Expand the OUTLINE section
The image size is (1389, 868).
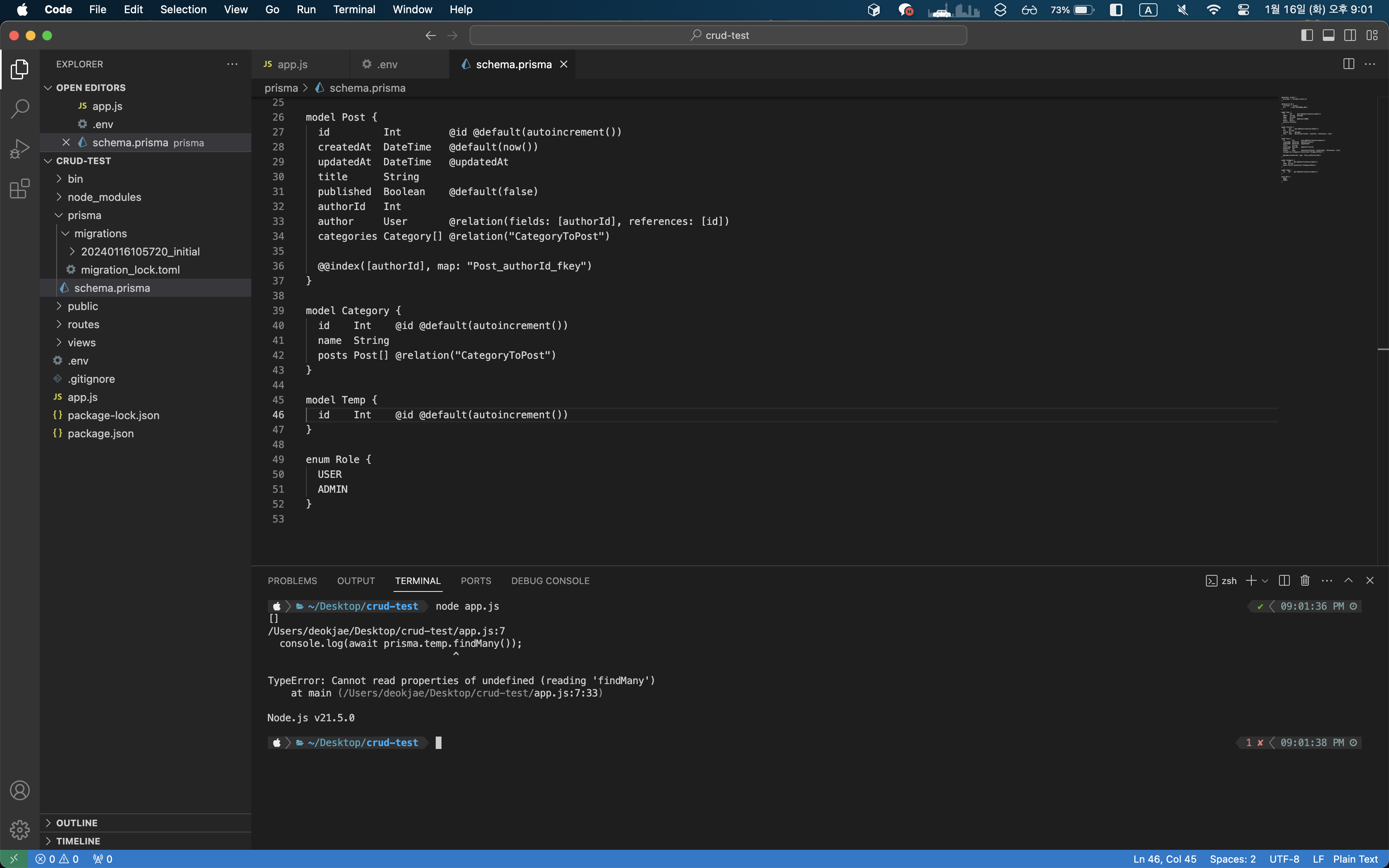[x=77, y=823]
